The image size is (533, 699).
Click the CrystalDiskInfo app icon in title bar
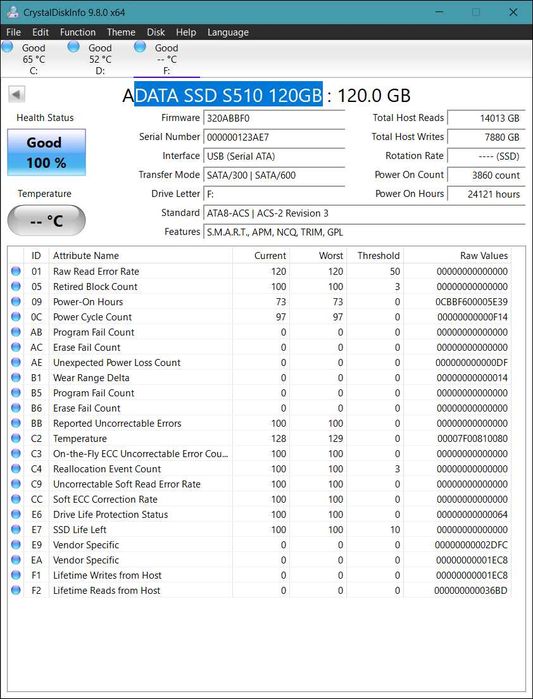pos(12,12)
